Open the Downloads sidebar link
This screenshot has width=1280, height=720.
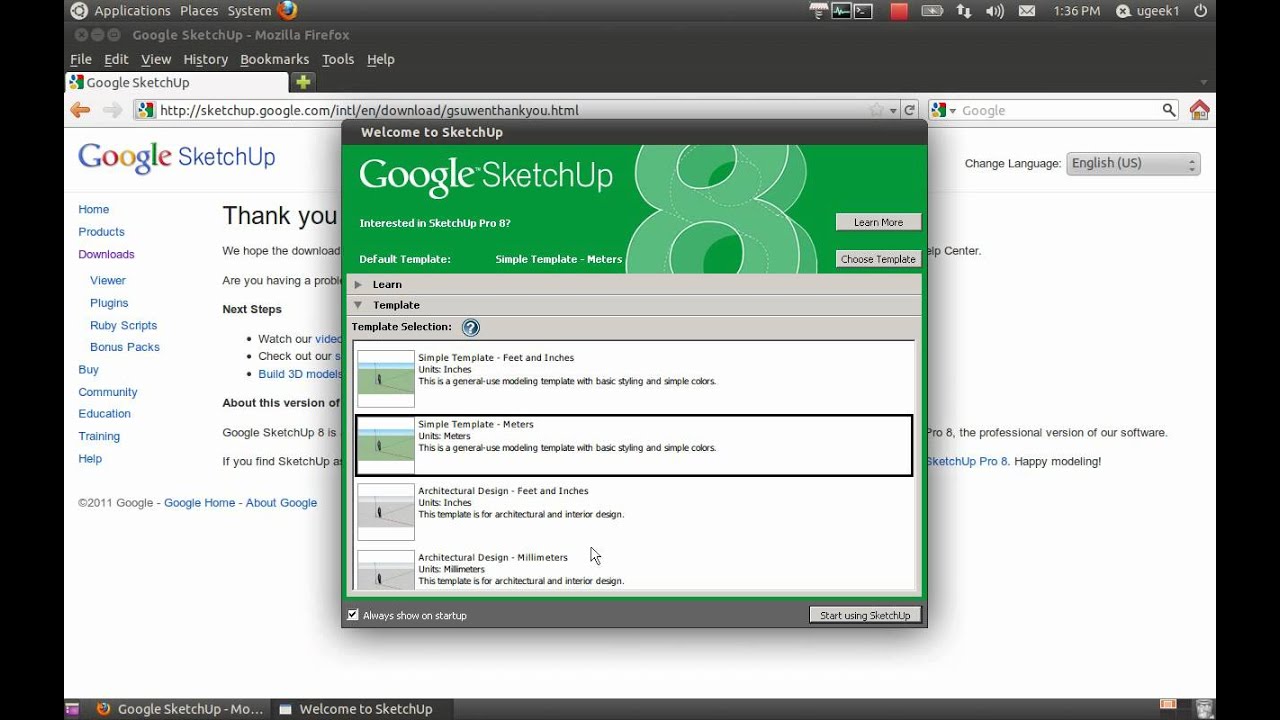pyautogui.click(x=106, y=254)
